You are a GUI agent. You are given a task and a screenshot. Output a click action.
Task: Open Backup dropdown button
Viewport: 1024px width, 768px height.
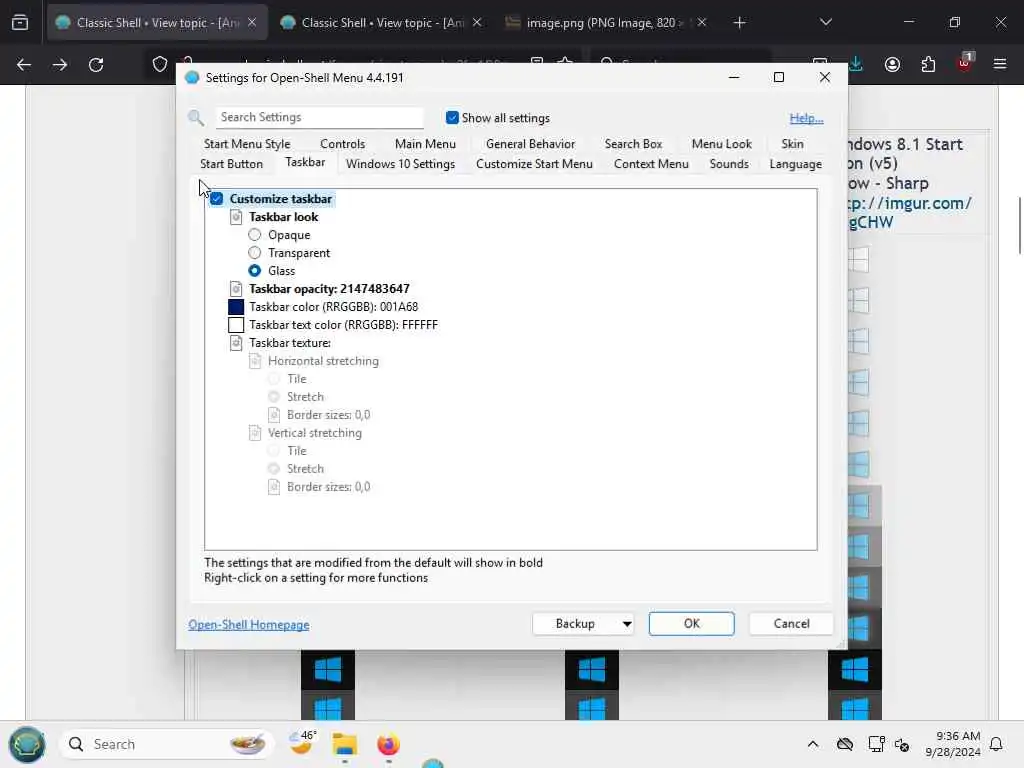[x=584, y=624]
